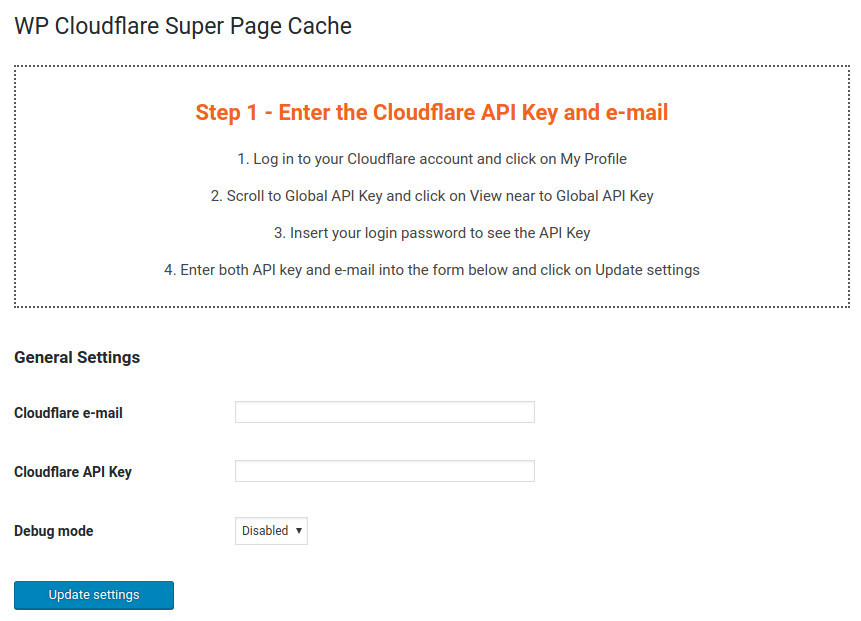Screen dimensions: 861x621
Task: Click the "Cloudflare e-mail" field label
Action: pos(68,413)
